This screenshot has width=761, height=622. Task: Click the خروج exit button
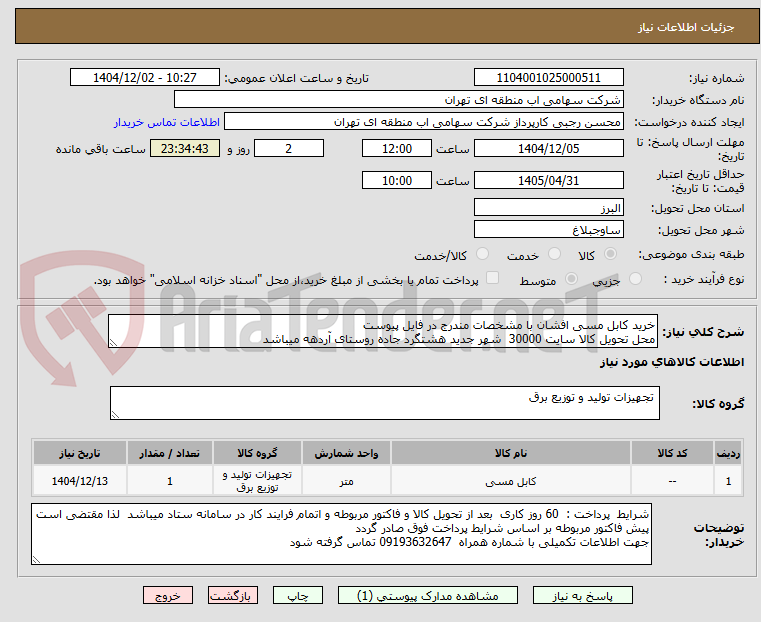[x=168, y=595]
